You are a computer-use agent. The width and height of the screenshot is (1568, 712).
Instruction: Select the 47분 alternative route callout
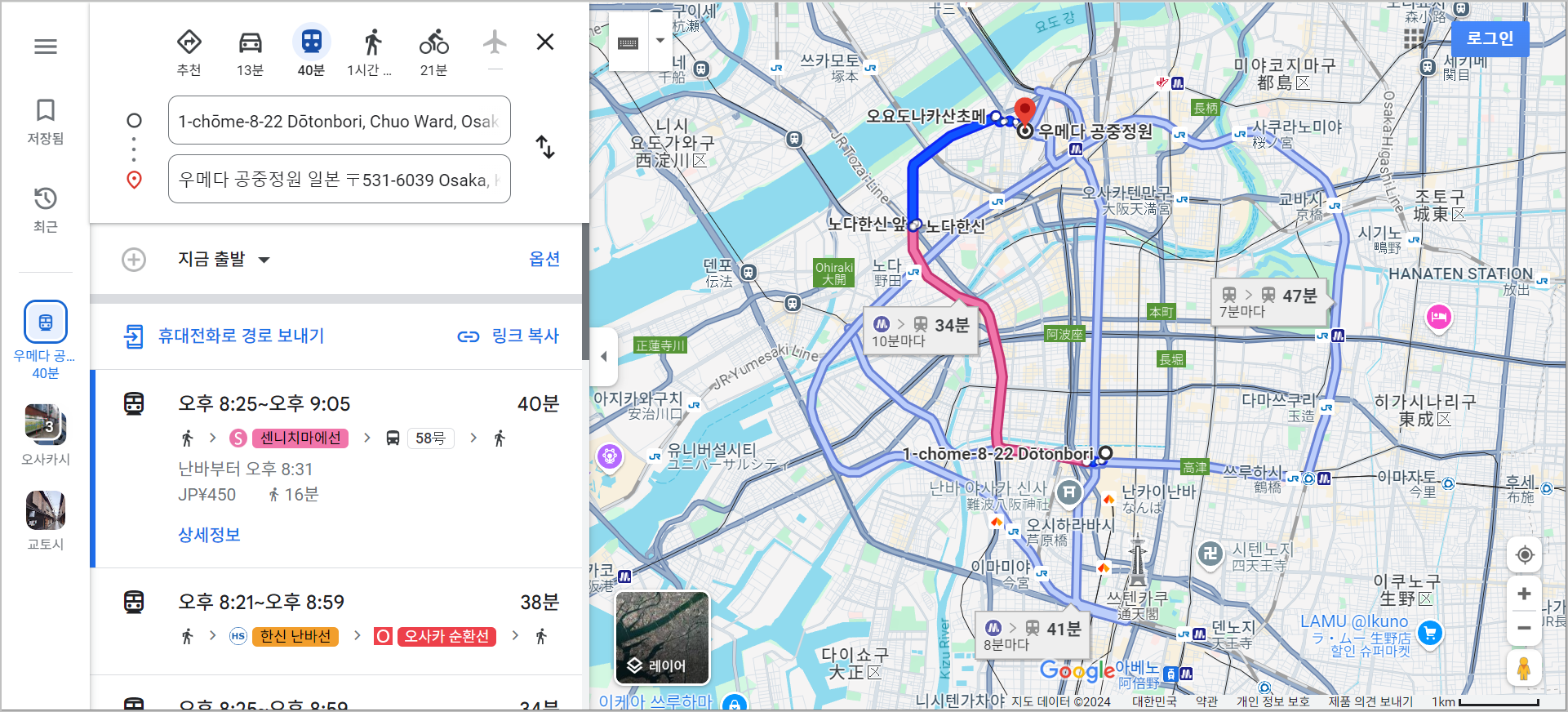coord(1269,302)
